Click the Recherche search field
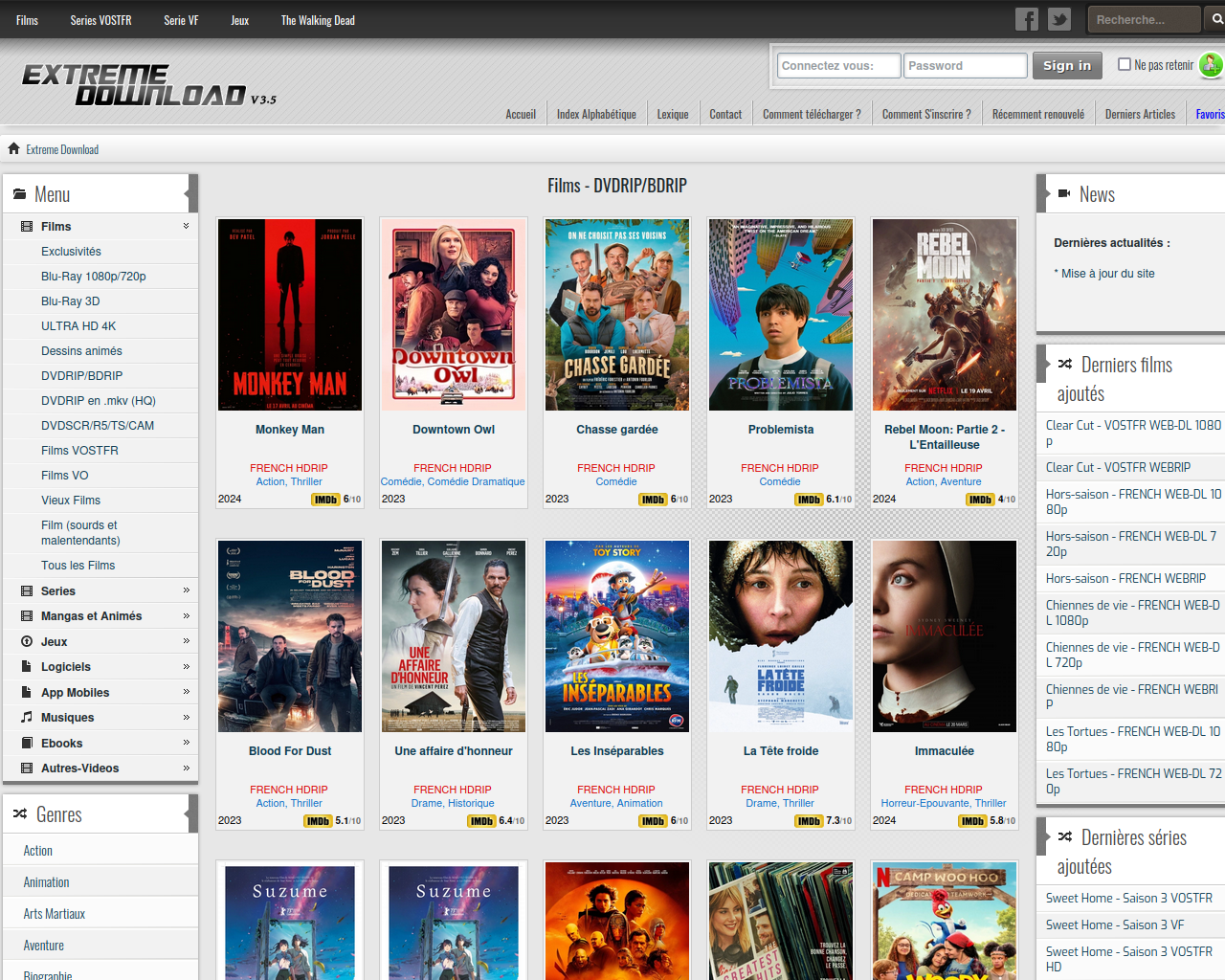The image size is (1225, 980). [1144, 19]
